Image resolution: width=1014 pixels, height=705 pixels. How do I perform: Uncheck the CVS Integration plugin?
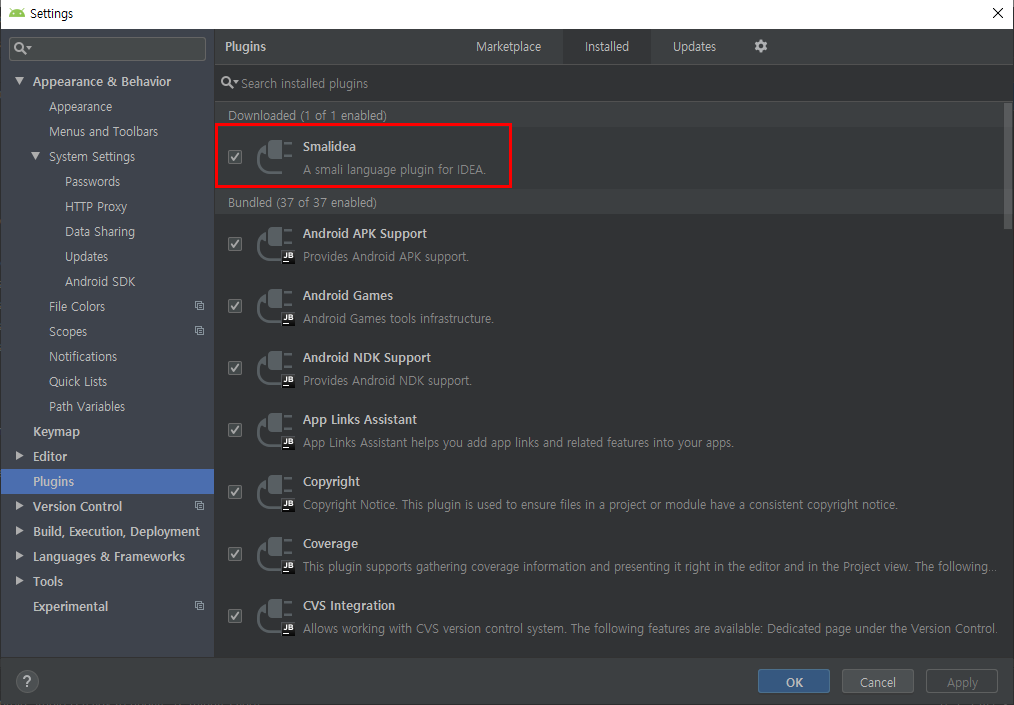235,616
